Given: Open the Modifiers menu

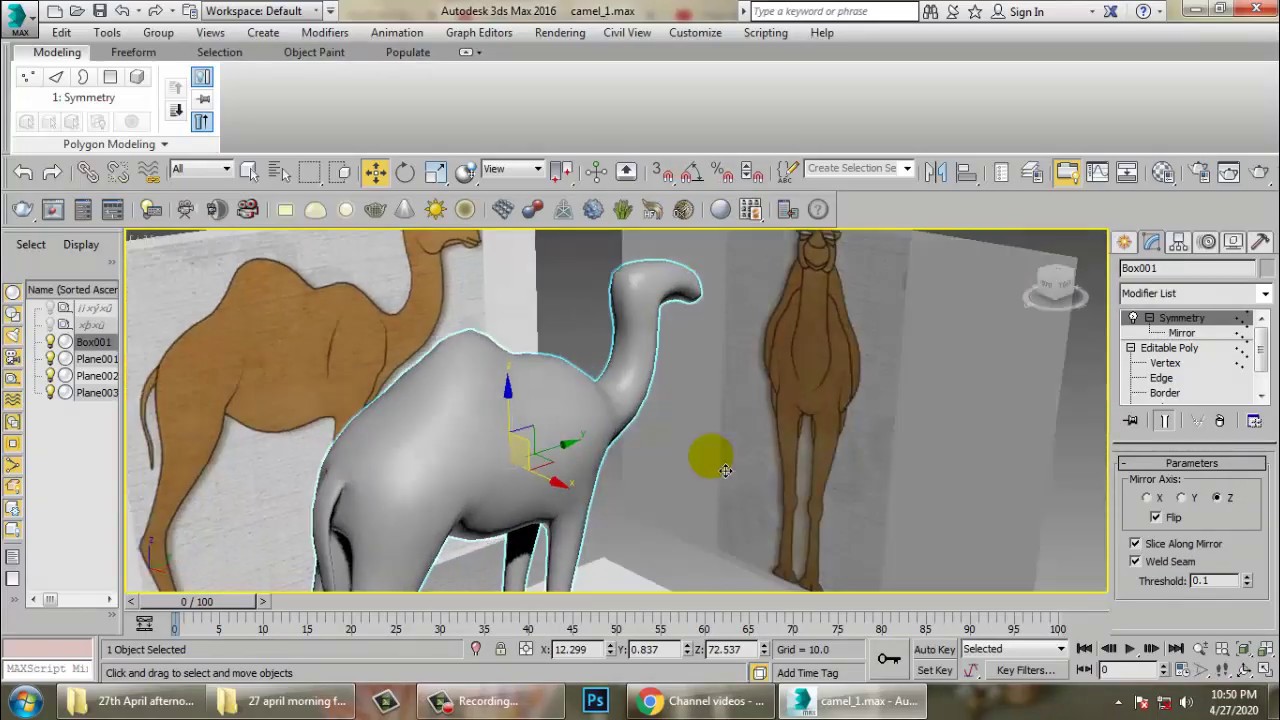Looking at the screenshot, I should tap(325, 32).
